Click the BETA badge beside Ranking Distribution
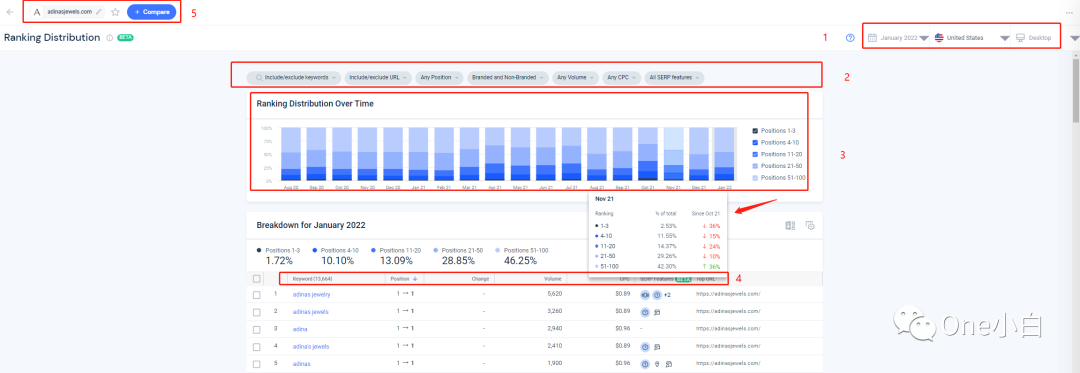The width and height of the screenshot is (1080, 373). (x=125, y=38)
